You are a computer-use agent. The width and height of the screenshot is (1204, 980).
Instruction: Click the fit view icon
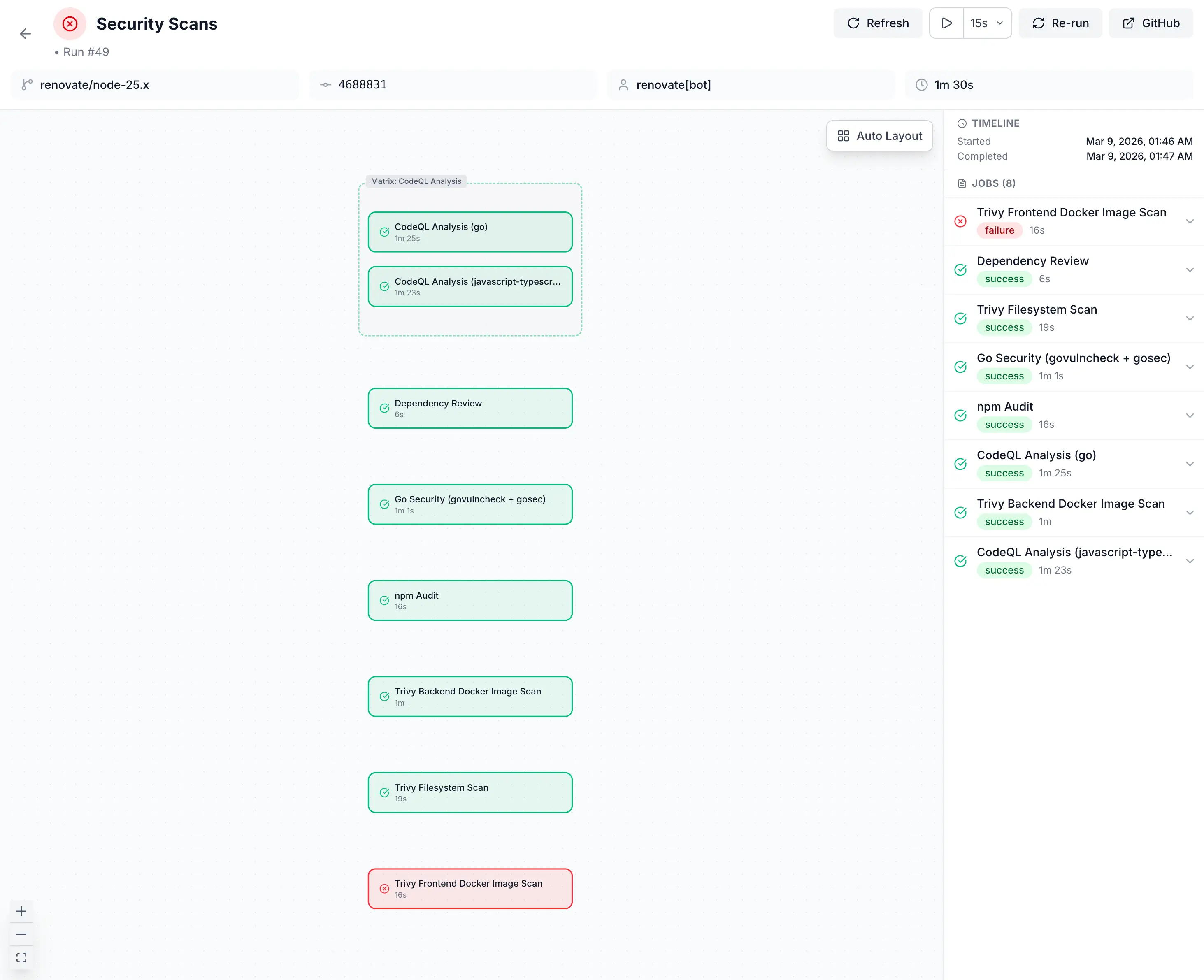(21, 958)
